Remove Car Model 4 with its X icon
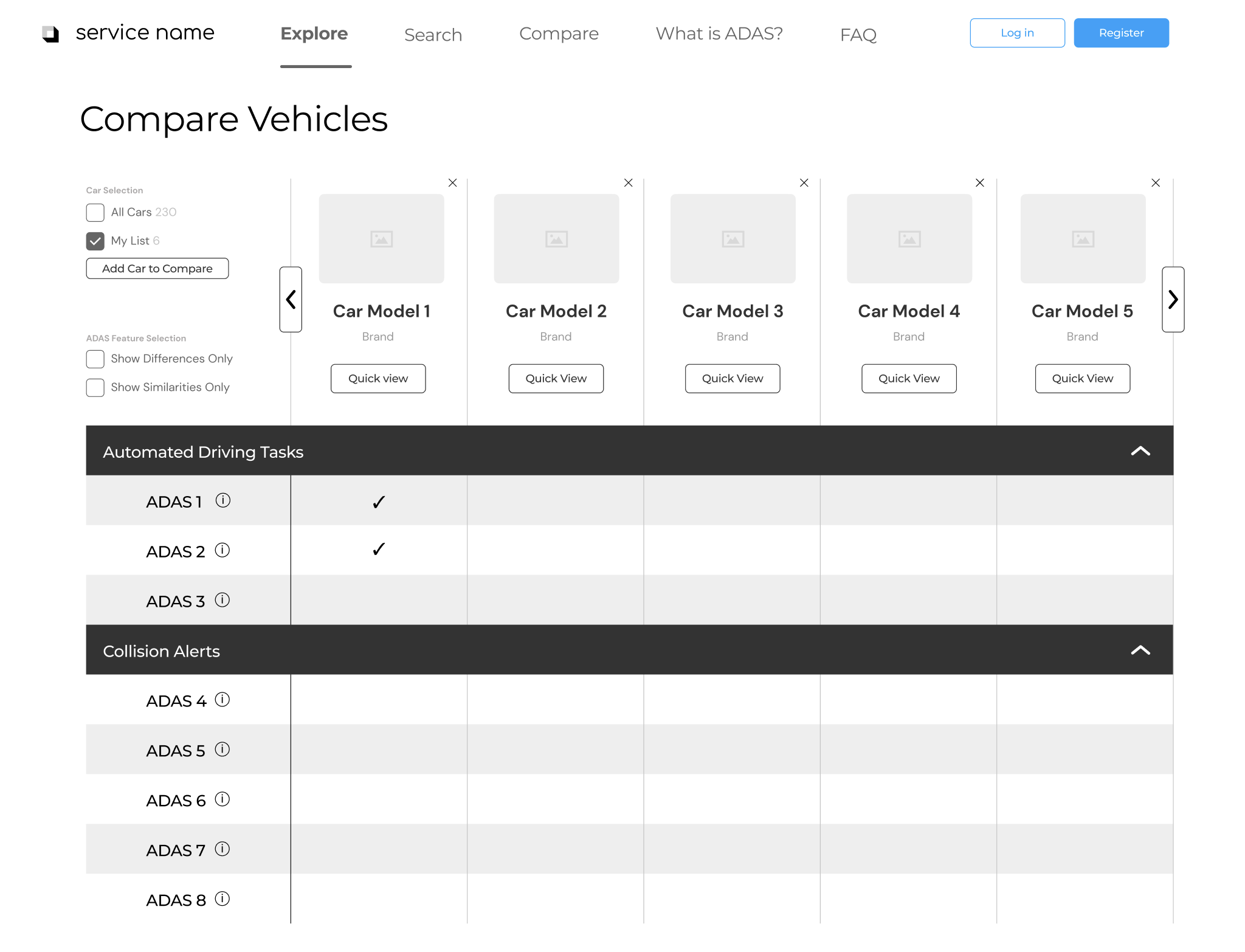This screenshot has width=1245, height=952. click(979, 183)
